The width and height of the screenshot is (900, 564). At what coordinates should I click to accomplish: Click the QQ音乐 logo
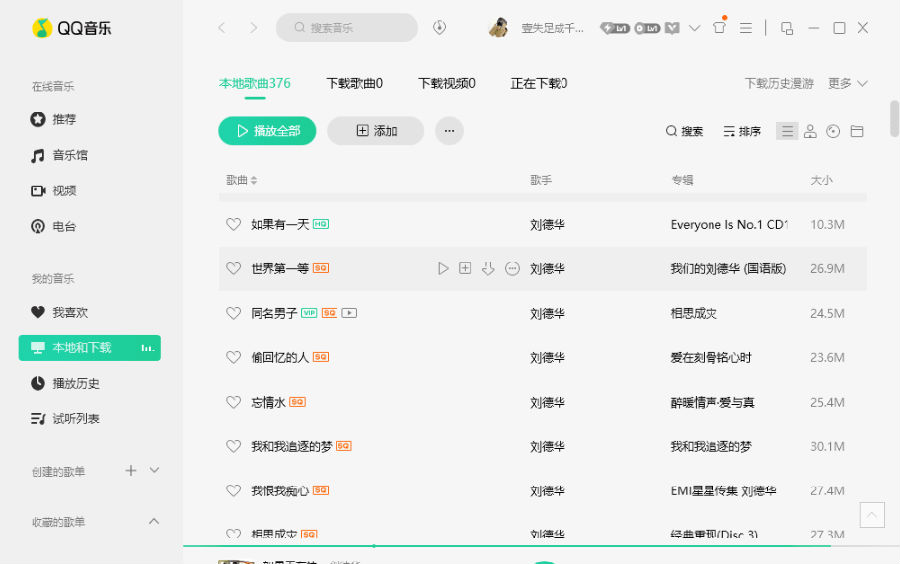coord(72,28)
